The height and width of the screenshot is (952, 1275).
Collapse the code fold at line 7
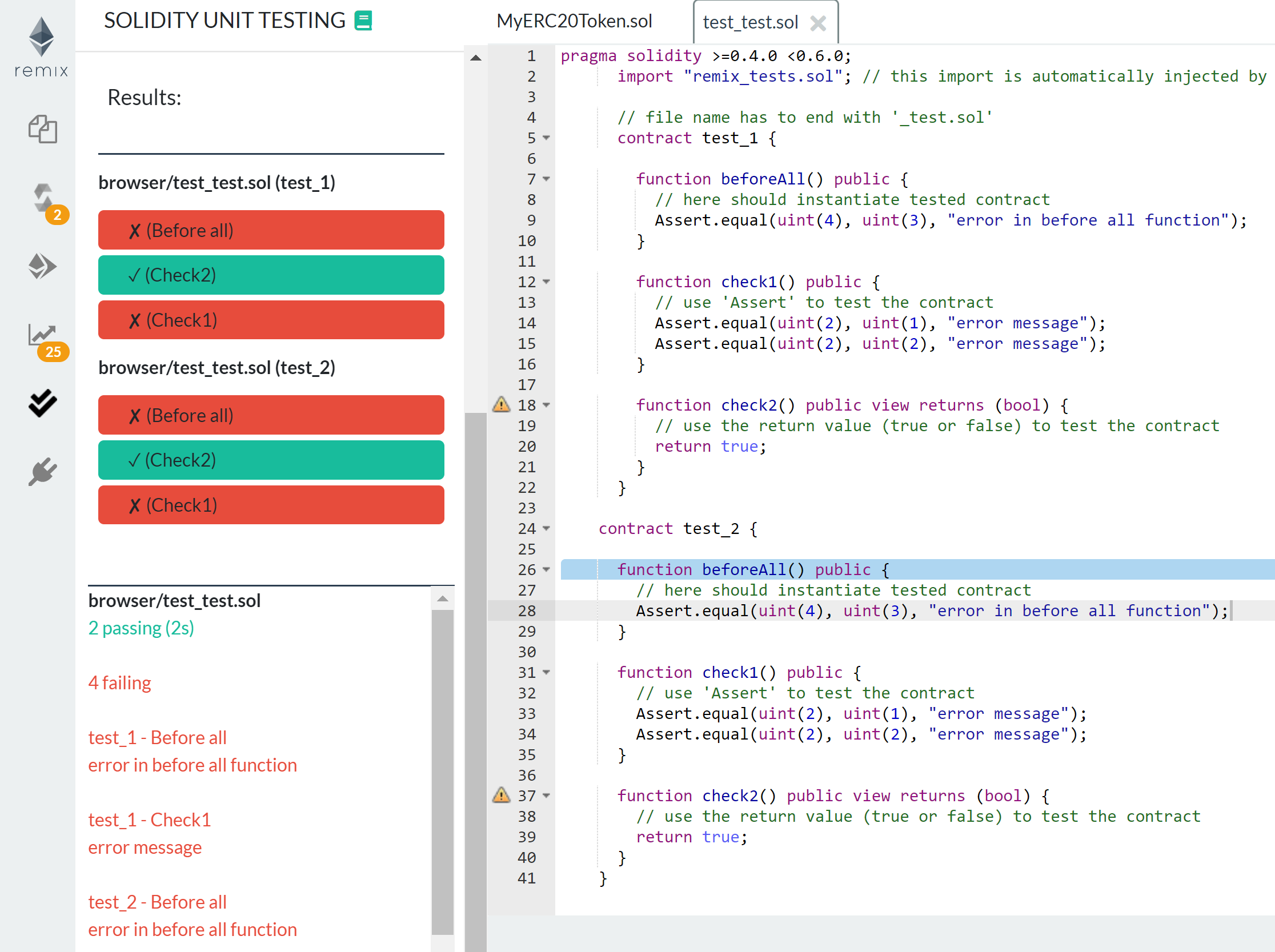[x=547, y=179]
